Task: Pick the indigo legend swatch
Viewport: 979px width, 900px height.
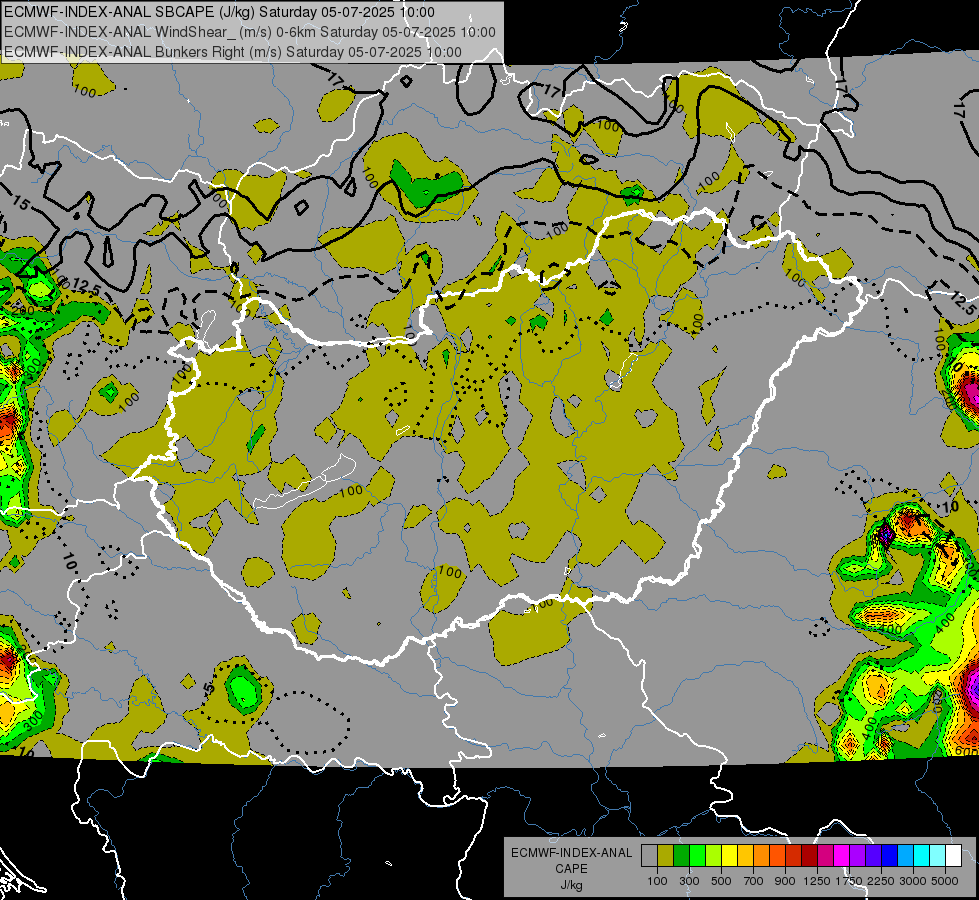Action: click(873, 856)
